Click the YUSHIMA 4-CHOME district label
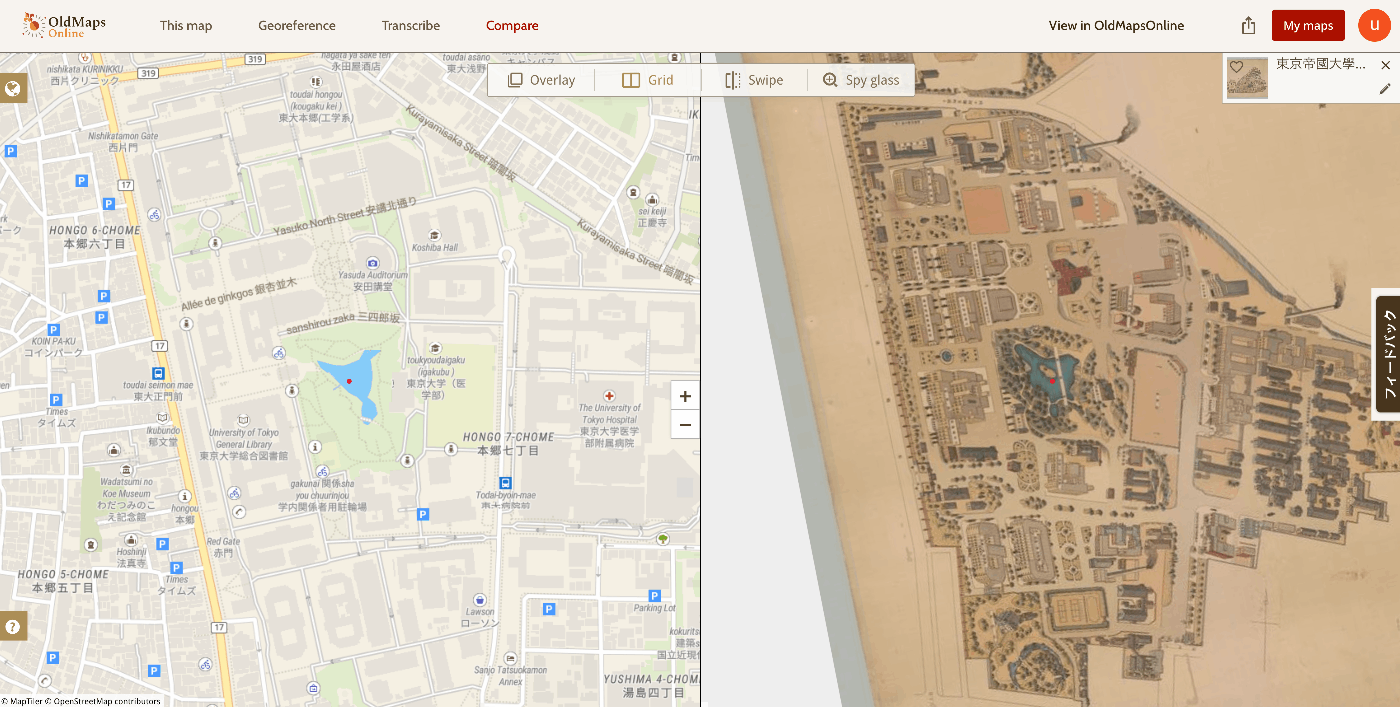 click(651, 685)
